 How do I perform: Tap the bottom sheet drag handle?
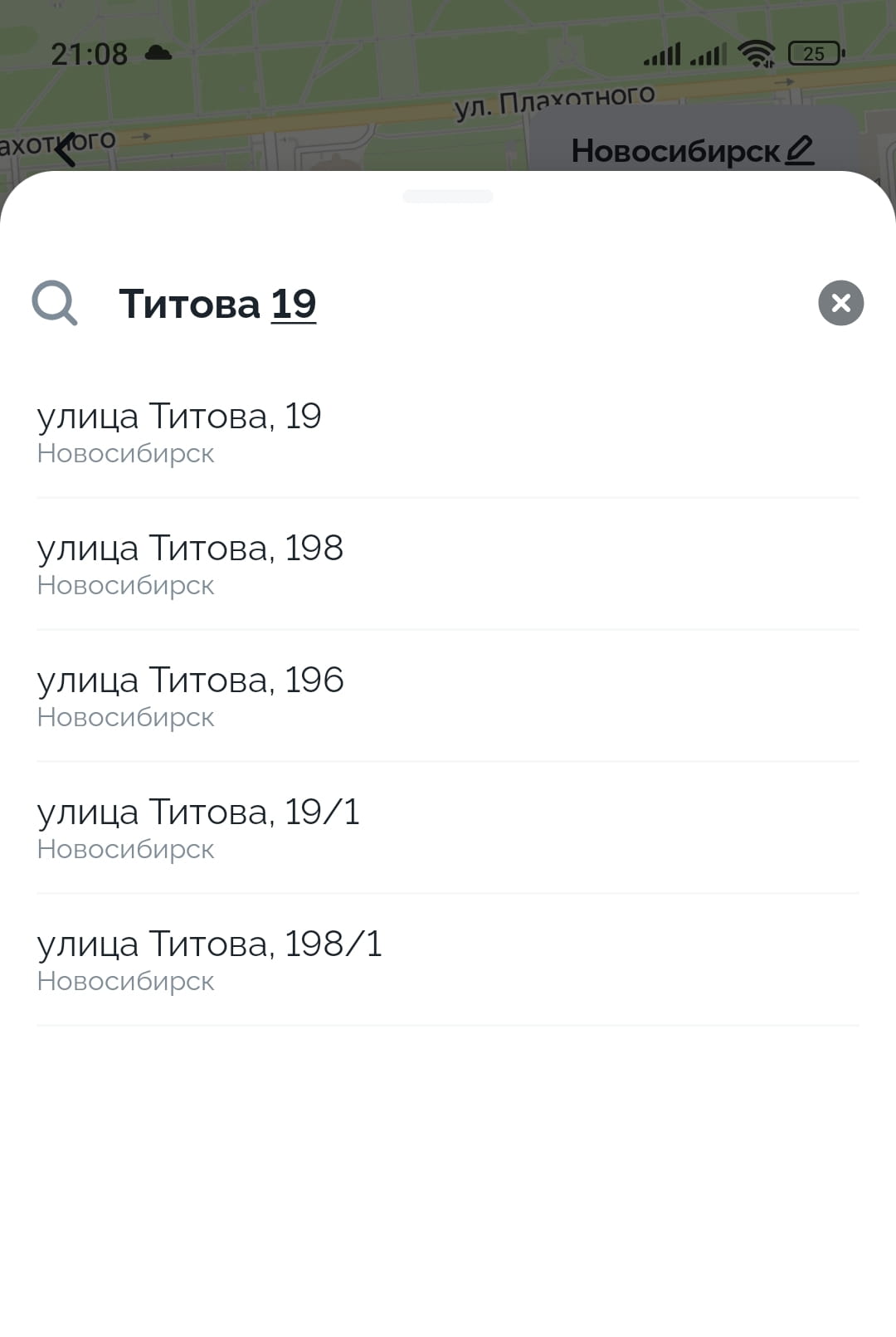[448, 197]
